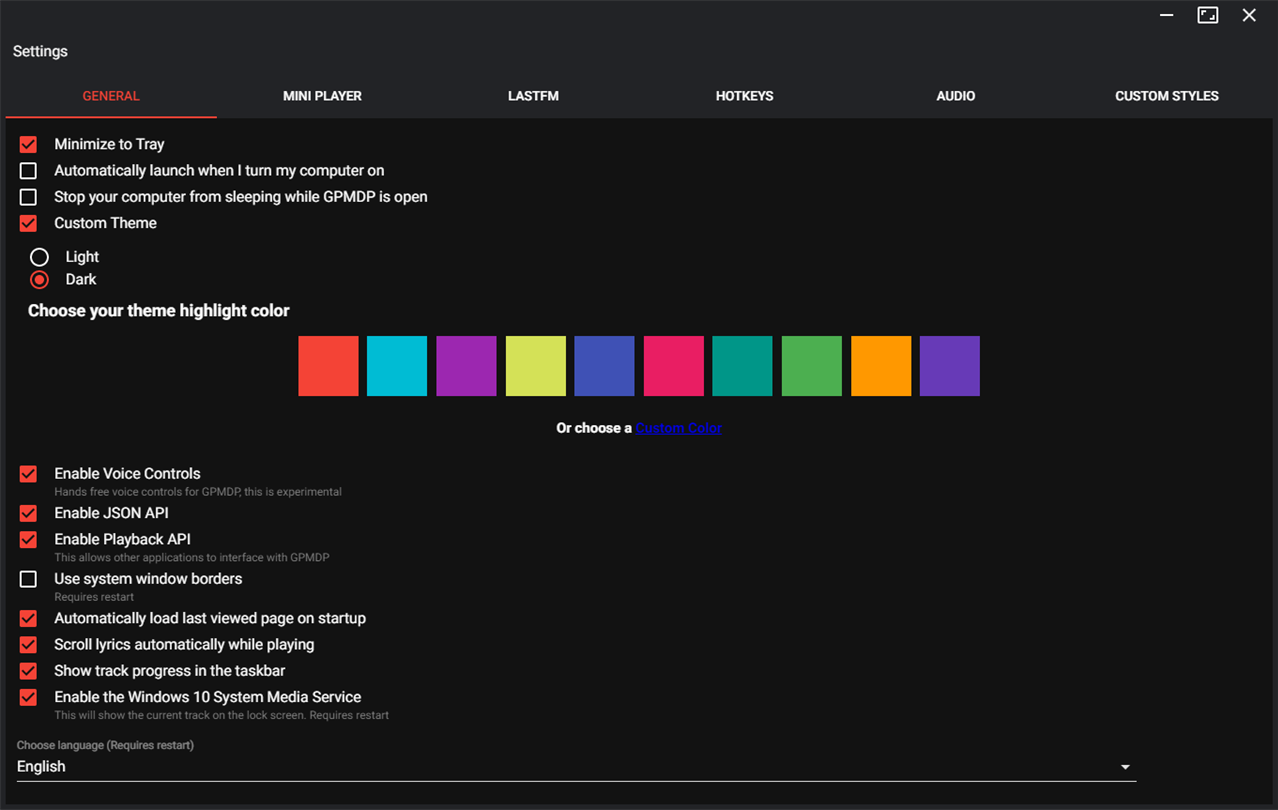This screenshot has width=1278, height=810.
Task: Toggle auto-load last viewed page checkbox
Action: [28, 618]
